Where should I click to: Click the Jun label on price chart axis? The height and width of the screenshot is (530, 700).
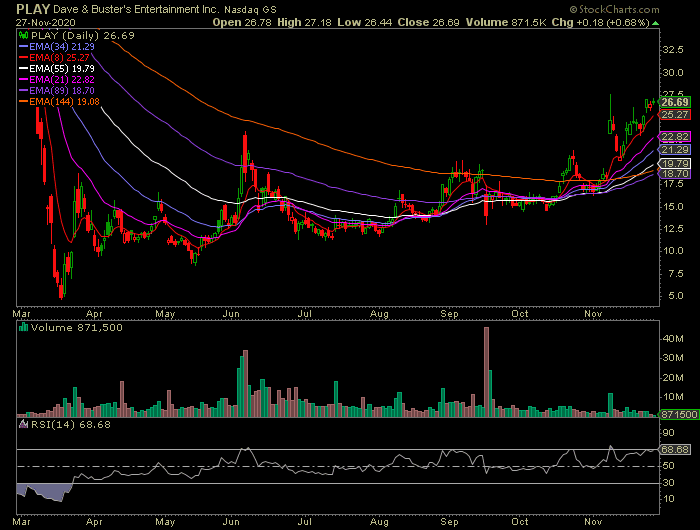[231, 314]
